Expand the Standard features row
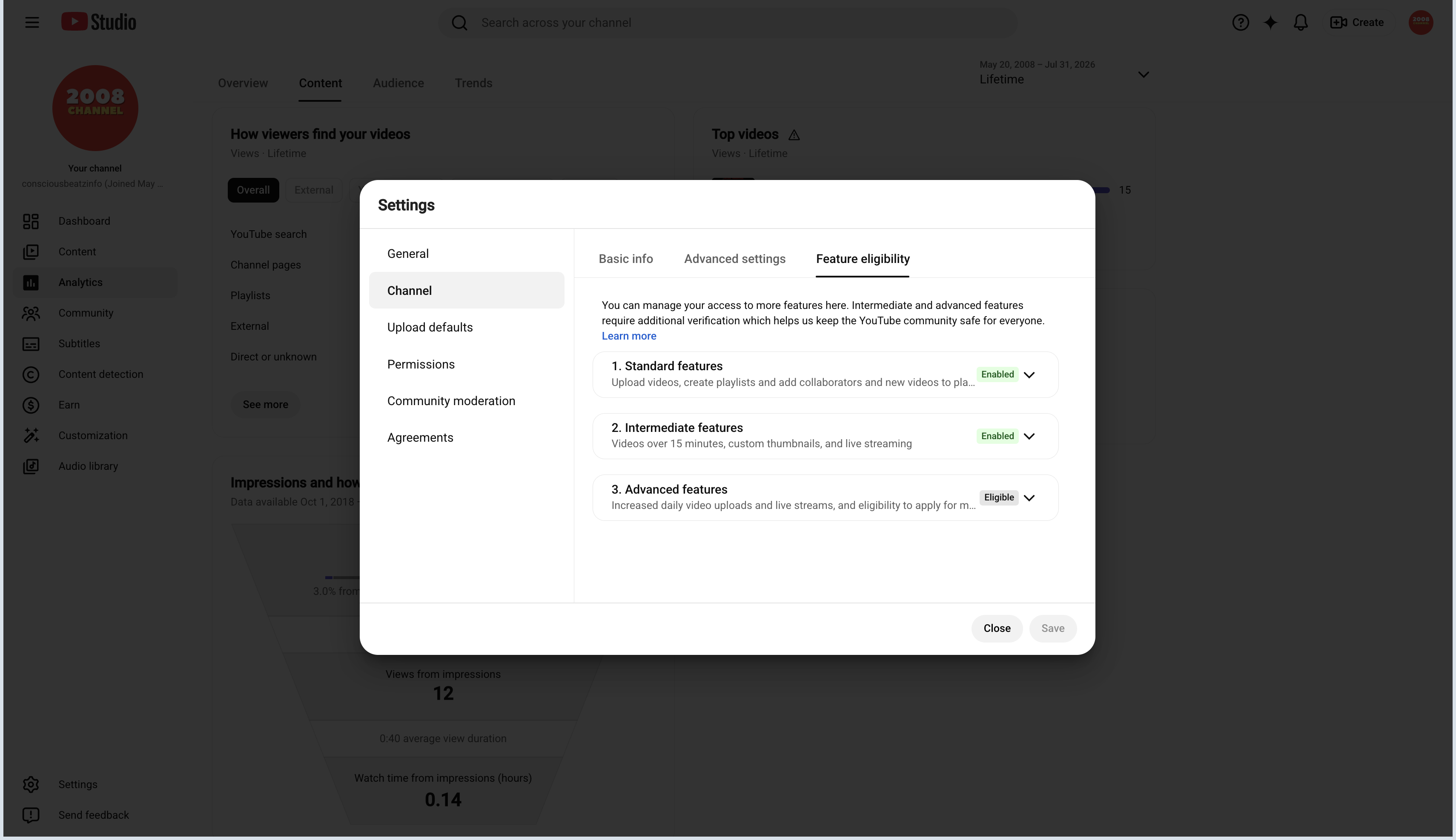Screen dimensions: 1456x840 point(825,374)
